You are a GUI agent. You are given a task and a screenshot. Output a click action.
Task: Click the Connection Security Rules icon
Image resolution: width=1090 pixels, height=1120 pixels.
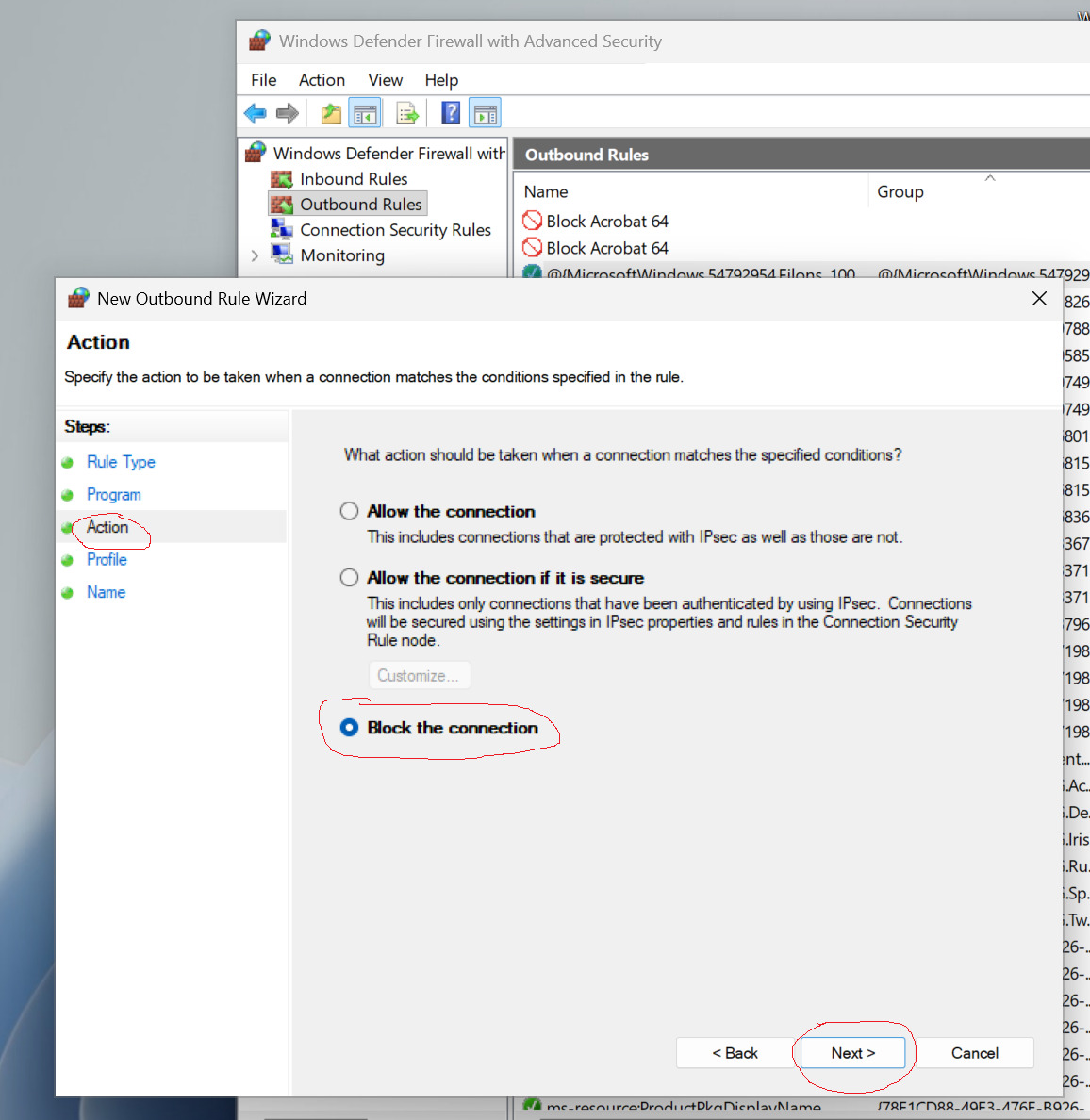281,229
